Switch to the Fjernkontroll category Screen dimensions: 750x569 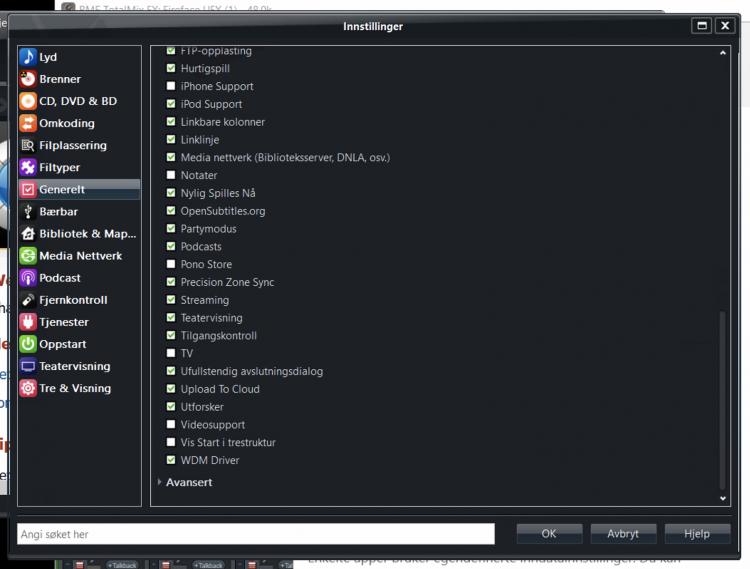pos(79,300)
